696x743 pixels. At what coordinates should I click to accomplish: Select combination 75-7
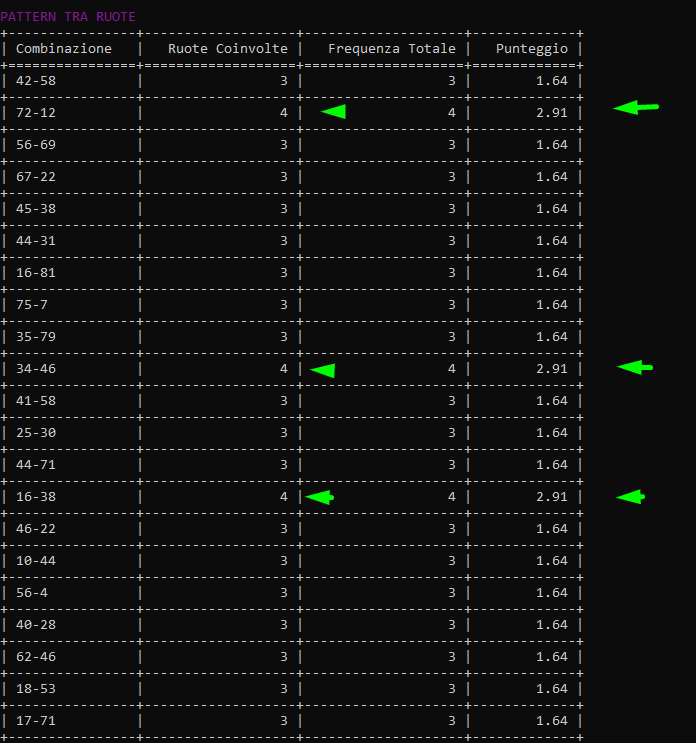32,305
